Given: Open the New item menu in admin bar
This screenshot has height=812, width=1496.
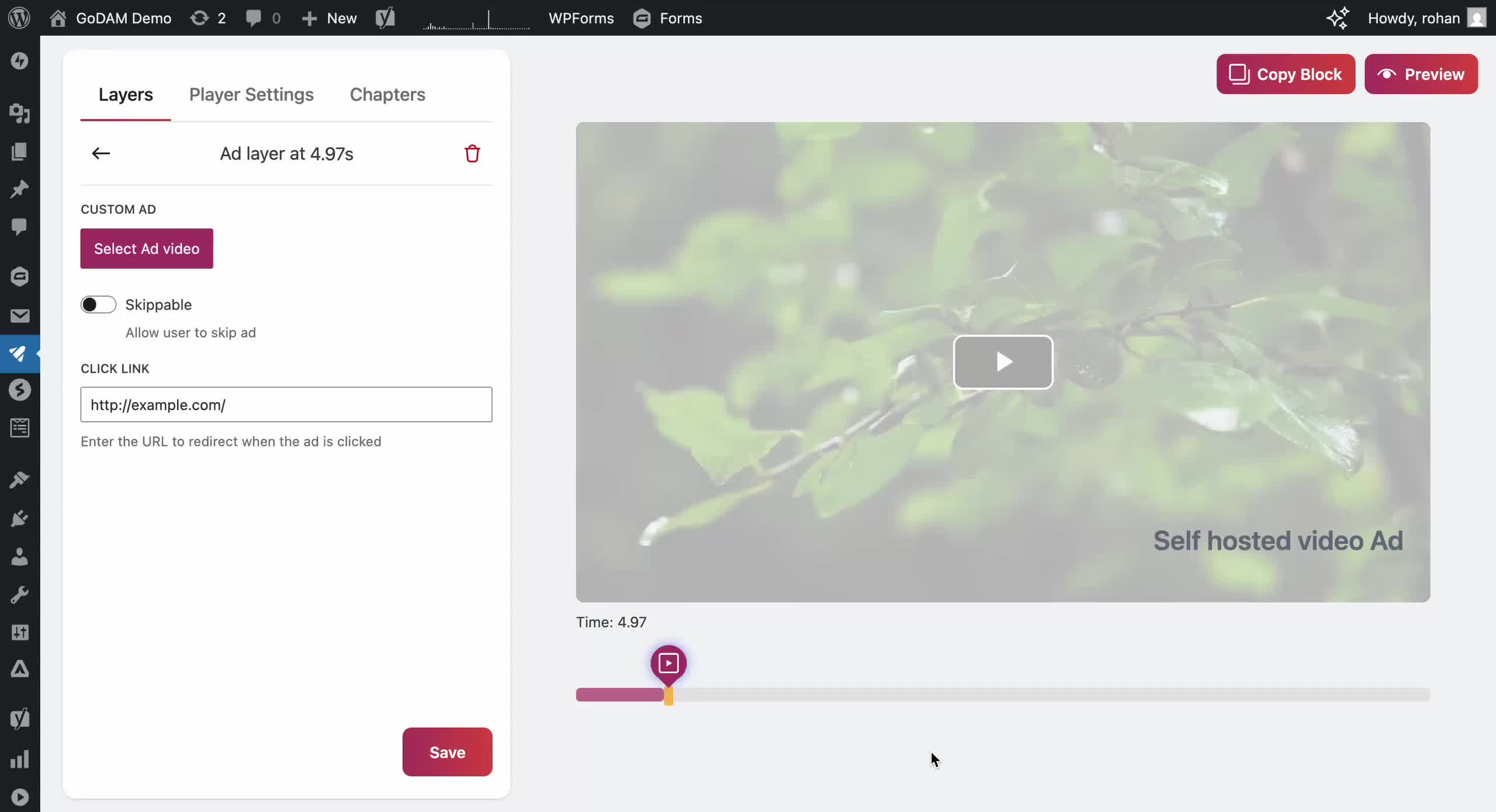Looking at the screenshot, I should pos(329,18).
